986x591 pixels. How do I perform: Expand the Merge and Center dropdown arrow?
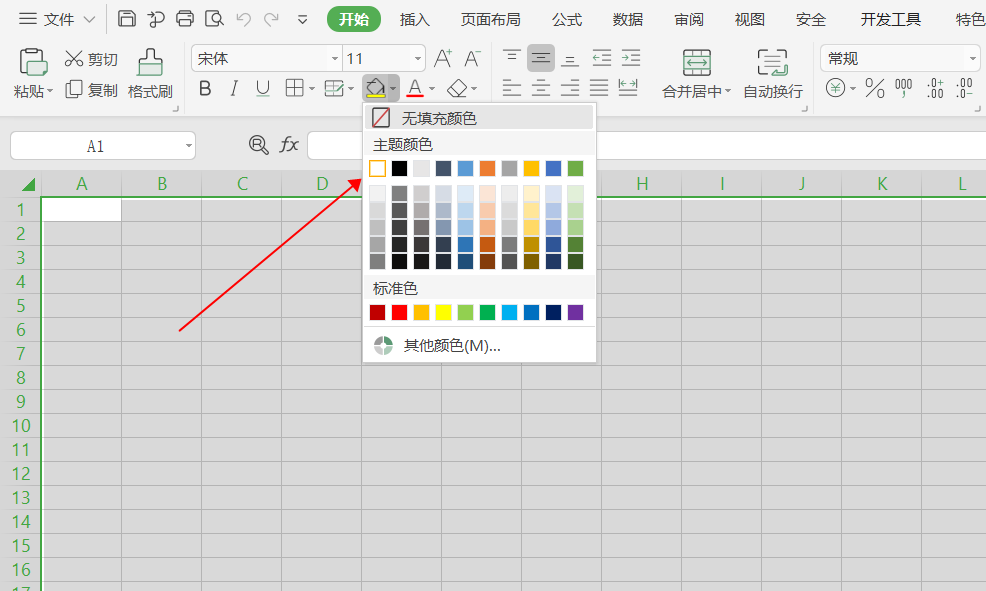coord(728,91)
